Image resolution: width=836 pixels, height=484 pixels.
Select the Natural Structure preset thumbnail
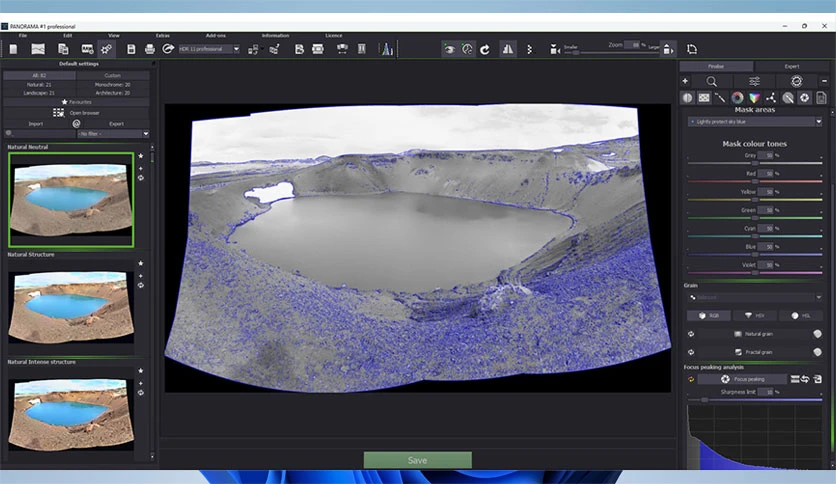(71, 308)
